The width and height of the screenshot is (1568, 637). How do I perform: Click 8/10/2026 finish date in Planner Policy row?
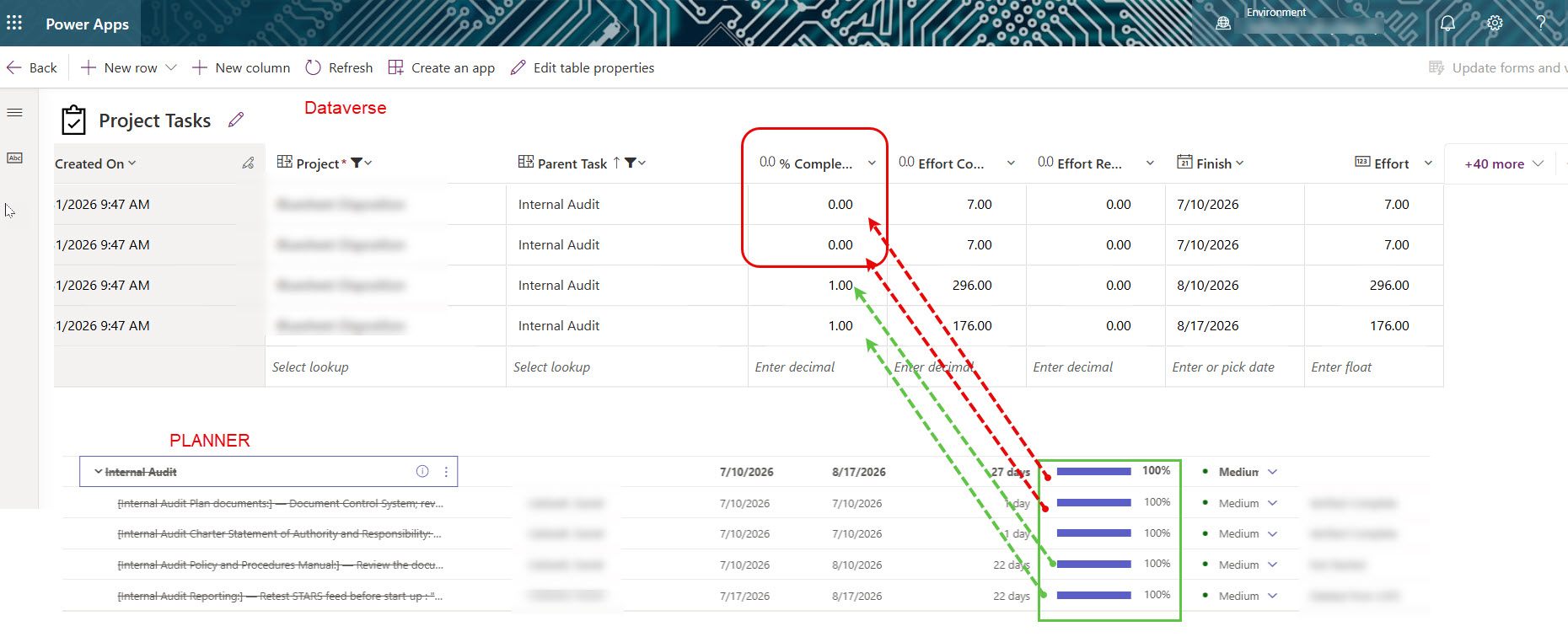(856, 565)
